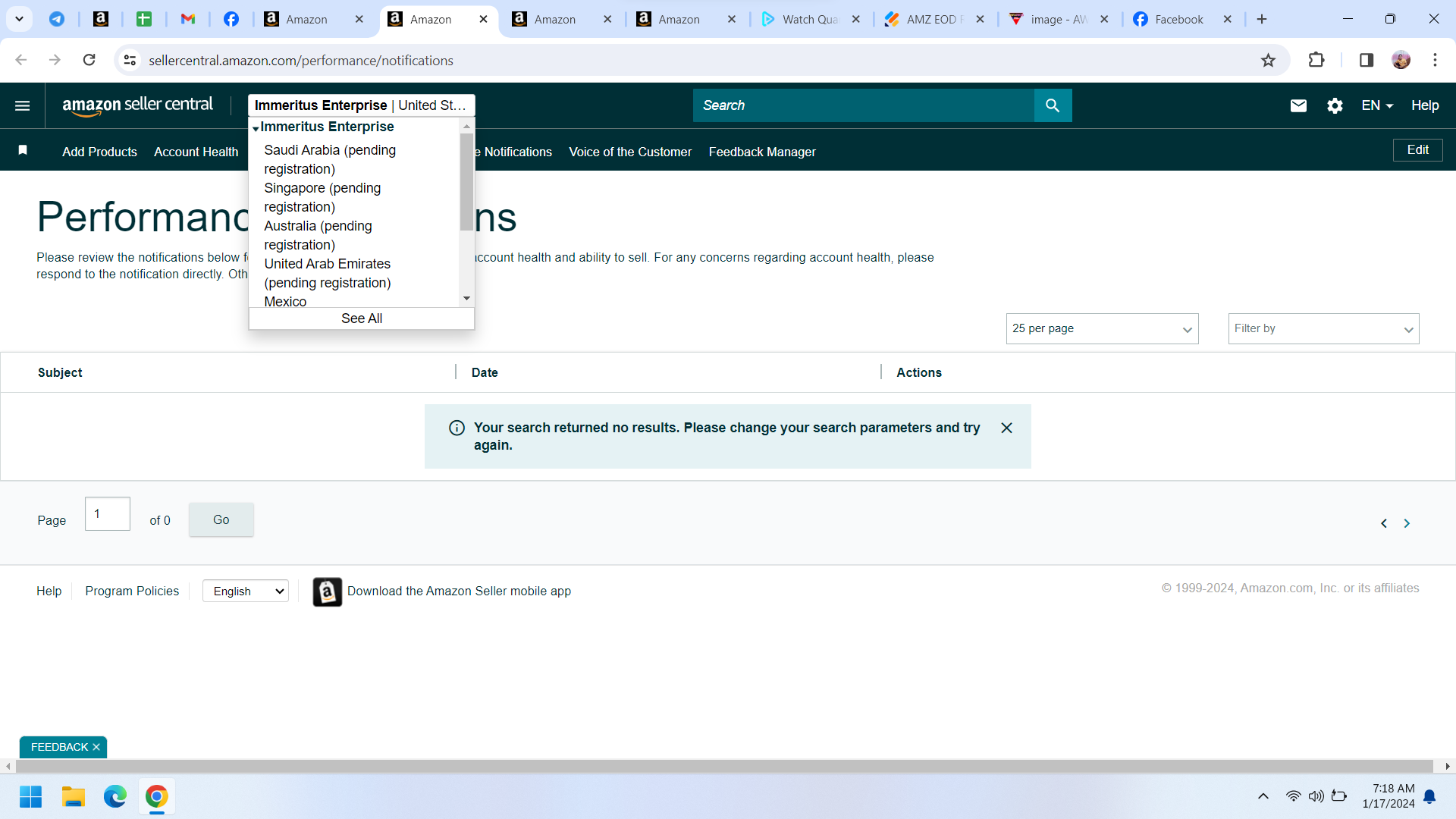The height and width of the screenshot is (819, 1456).
Task: Bookmark this page with the star icon
Action: pos(1268,60)
